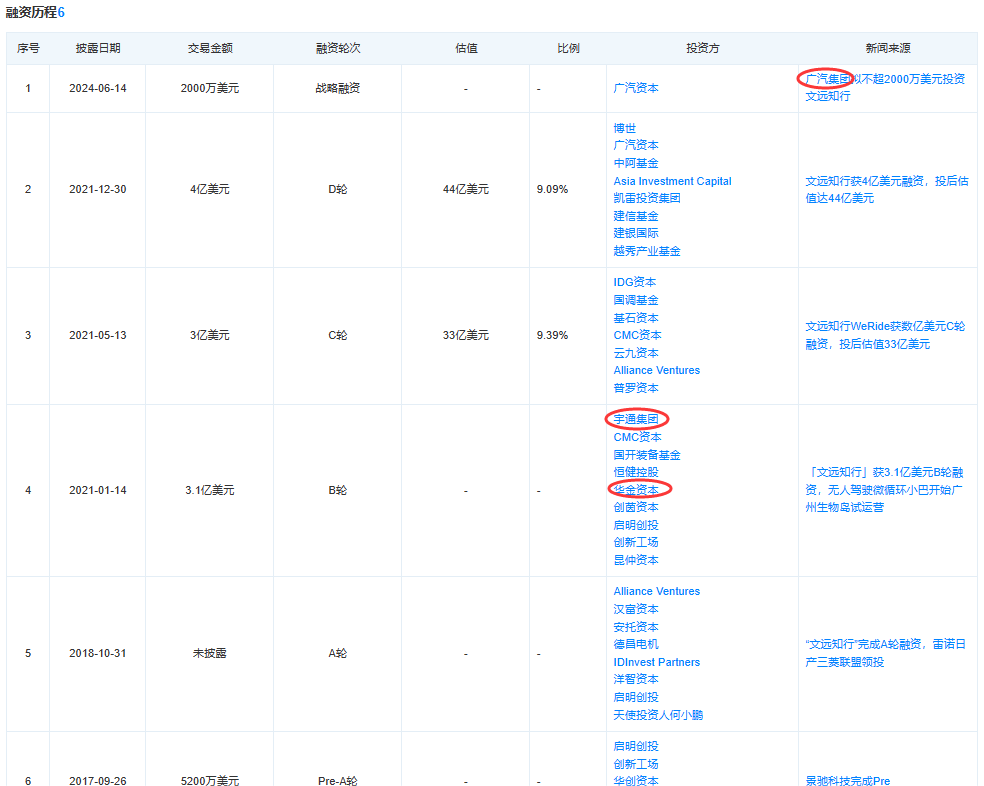Open news link “文远知行”完成A轮融资

(x=885, y=653)
